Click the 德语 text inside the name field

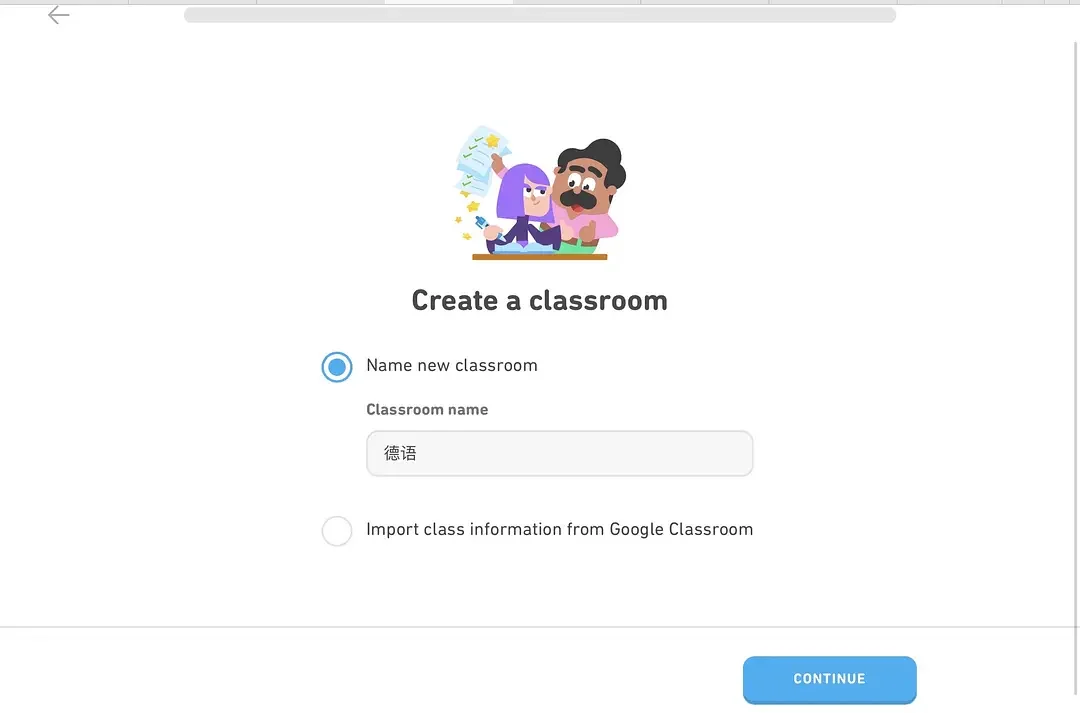click(x=400, y=453)
